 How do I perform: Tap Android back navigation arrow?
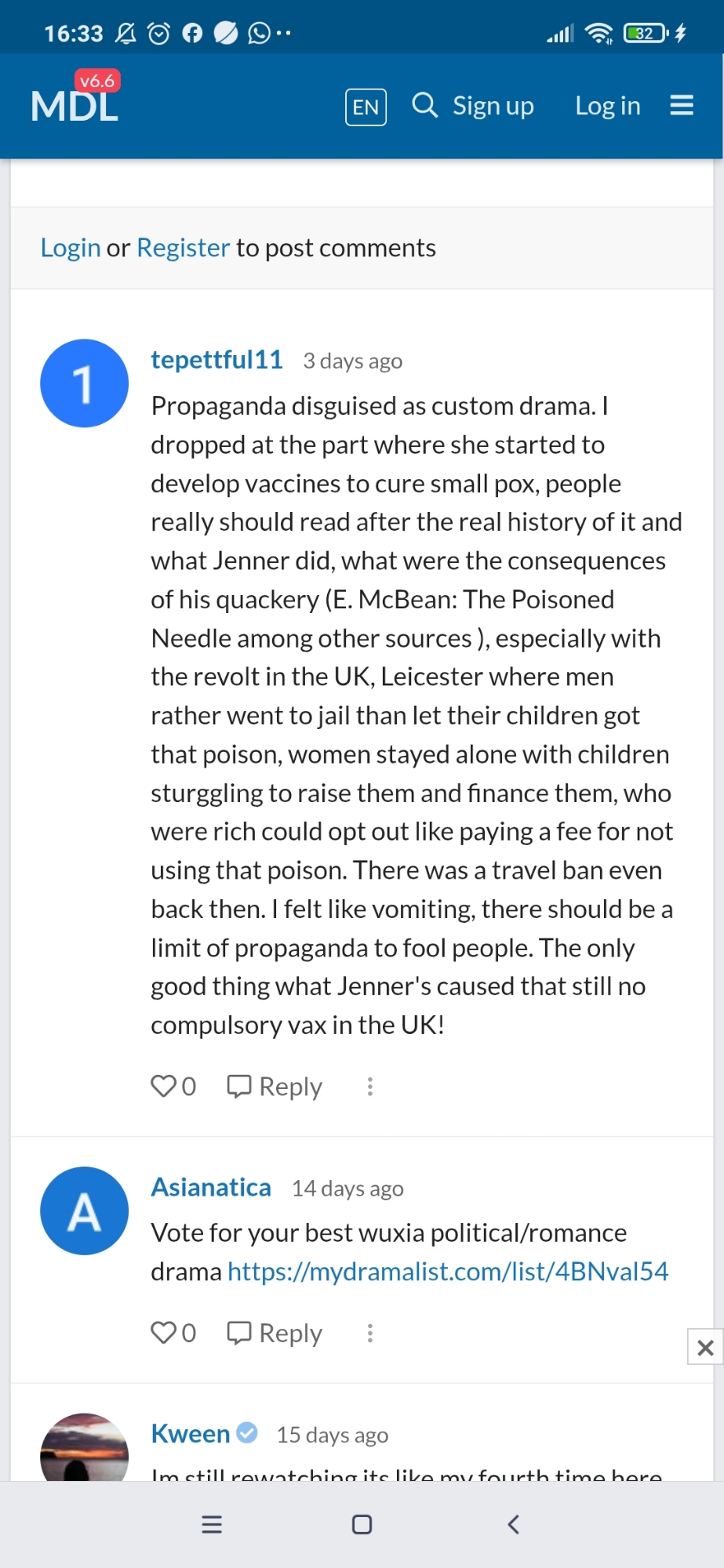tap(513, 1524)
